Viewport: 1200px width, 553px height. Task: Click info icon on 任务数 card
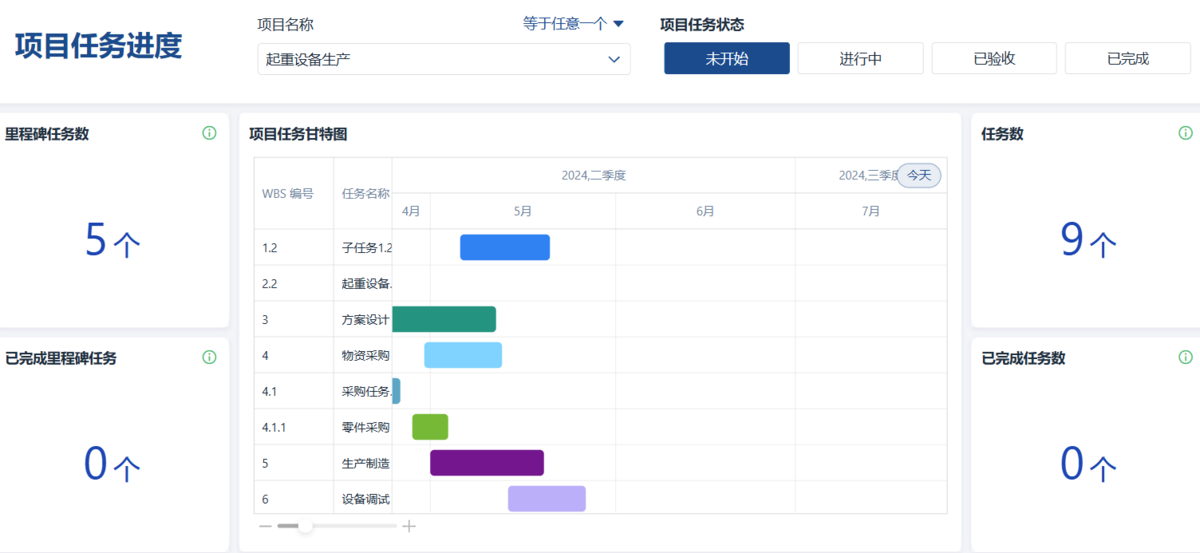tap(1185, 133)
